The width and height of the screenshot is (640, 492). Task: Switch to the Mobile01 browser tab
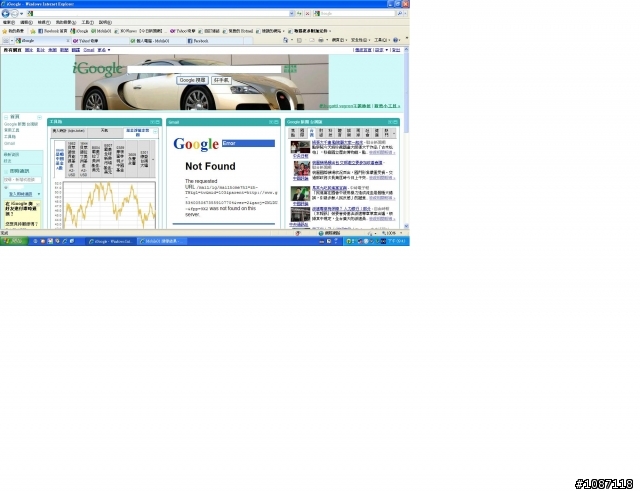[x=157, y=41]
